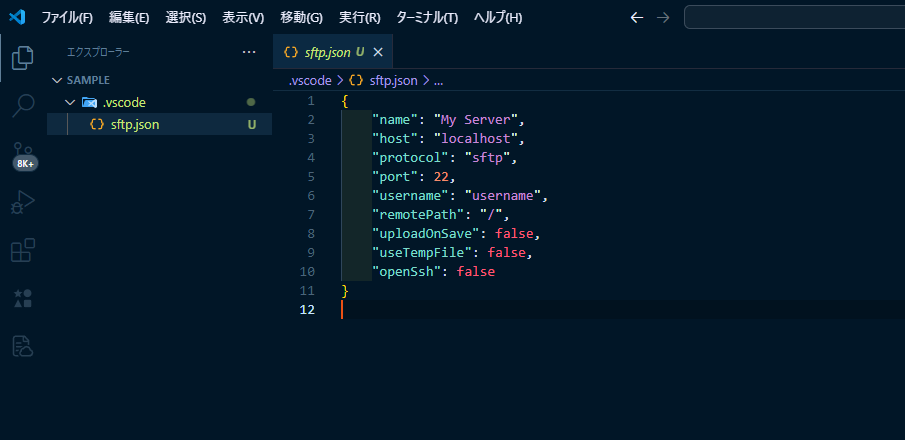
Task: Click the "localhost" host value
Action: tap(476, 139)
